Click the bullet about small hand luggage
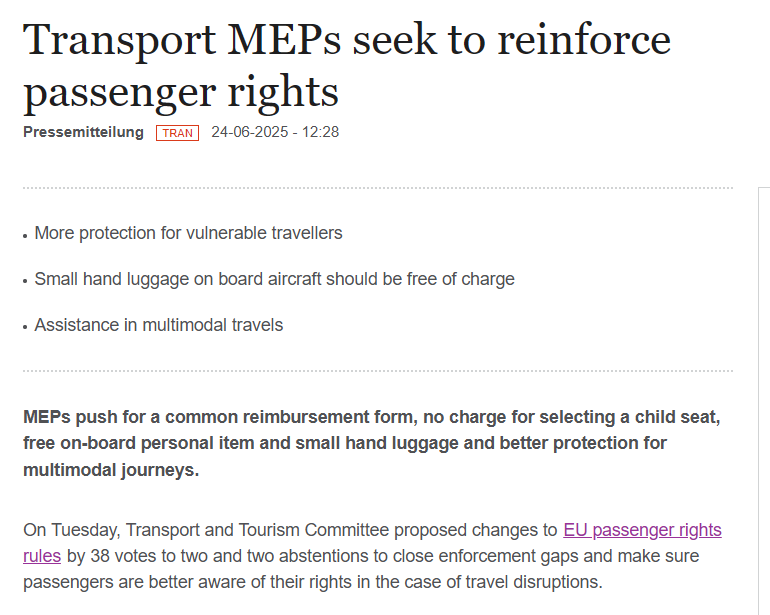This screenshot has height=615, width=770. click(274, 279)
